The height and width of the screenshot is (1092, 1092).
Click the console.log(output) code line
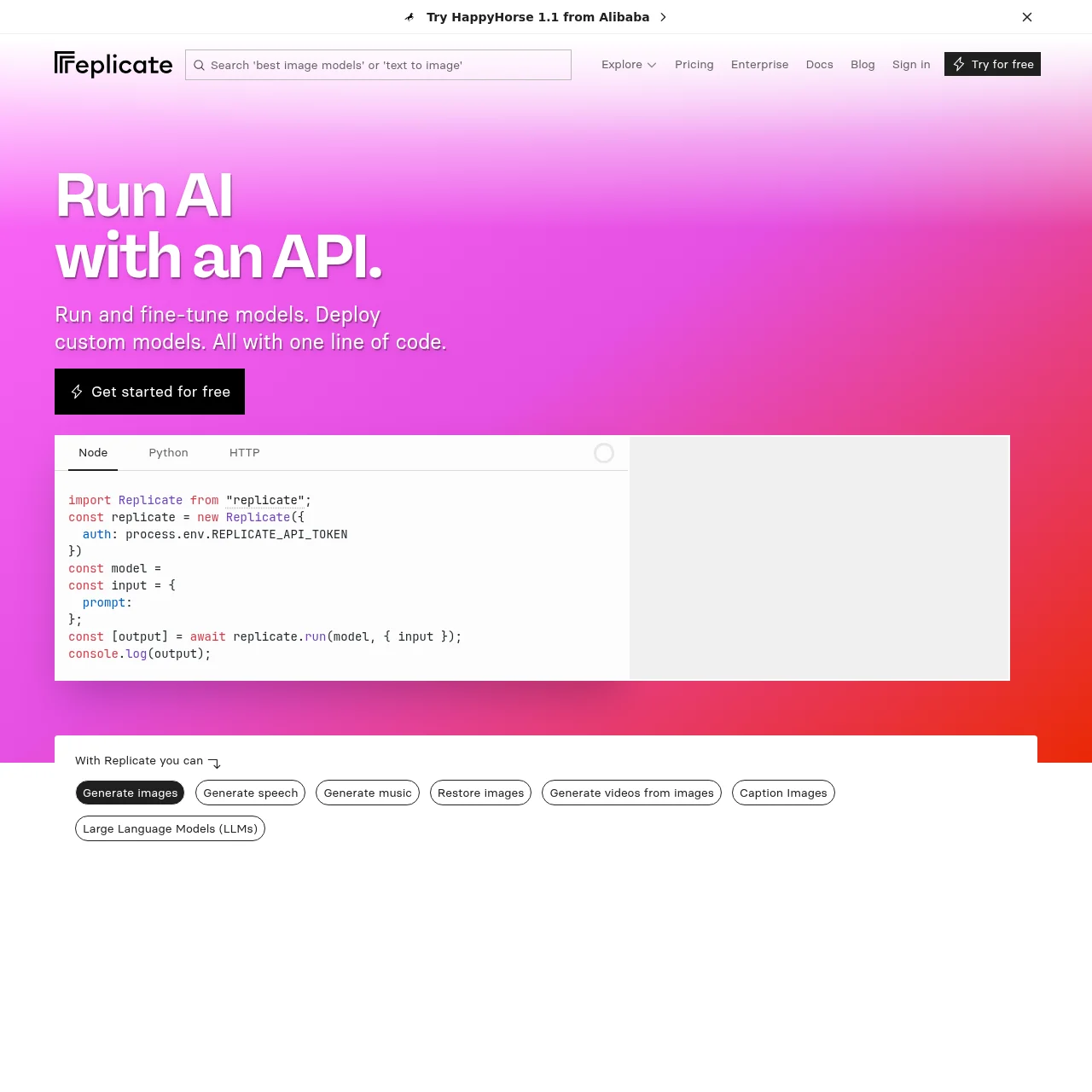[140, 654]
